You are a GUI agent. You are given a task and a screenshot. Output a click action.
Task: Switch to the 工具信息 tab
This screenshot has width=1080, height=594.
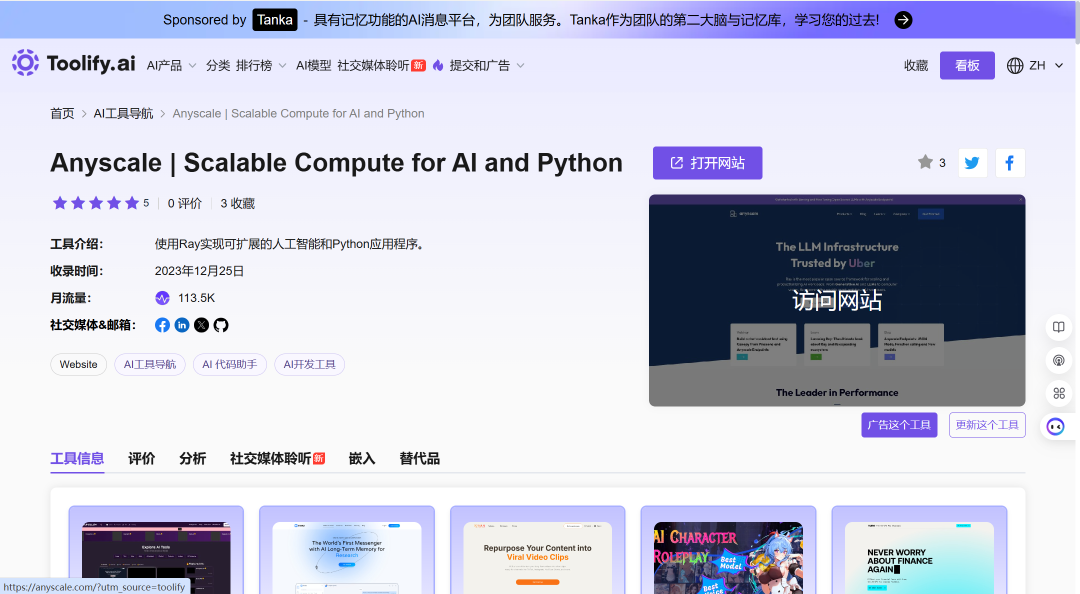click(x=77, y=459)
